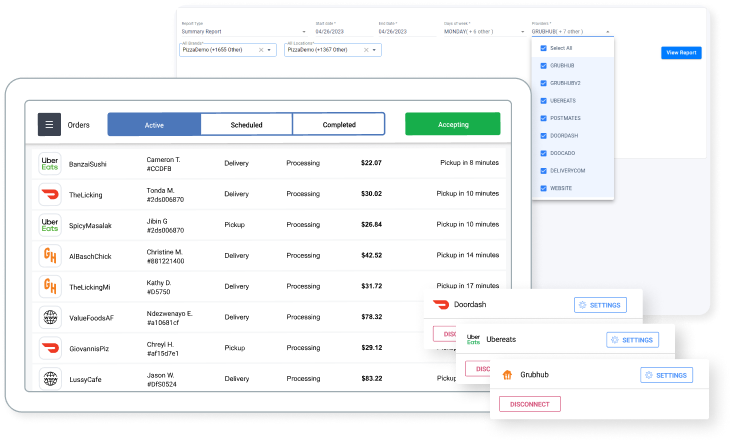Open the hamburger menu beside Orders
The image size is (733, 443).
coord(49,125)
